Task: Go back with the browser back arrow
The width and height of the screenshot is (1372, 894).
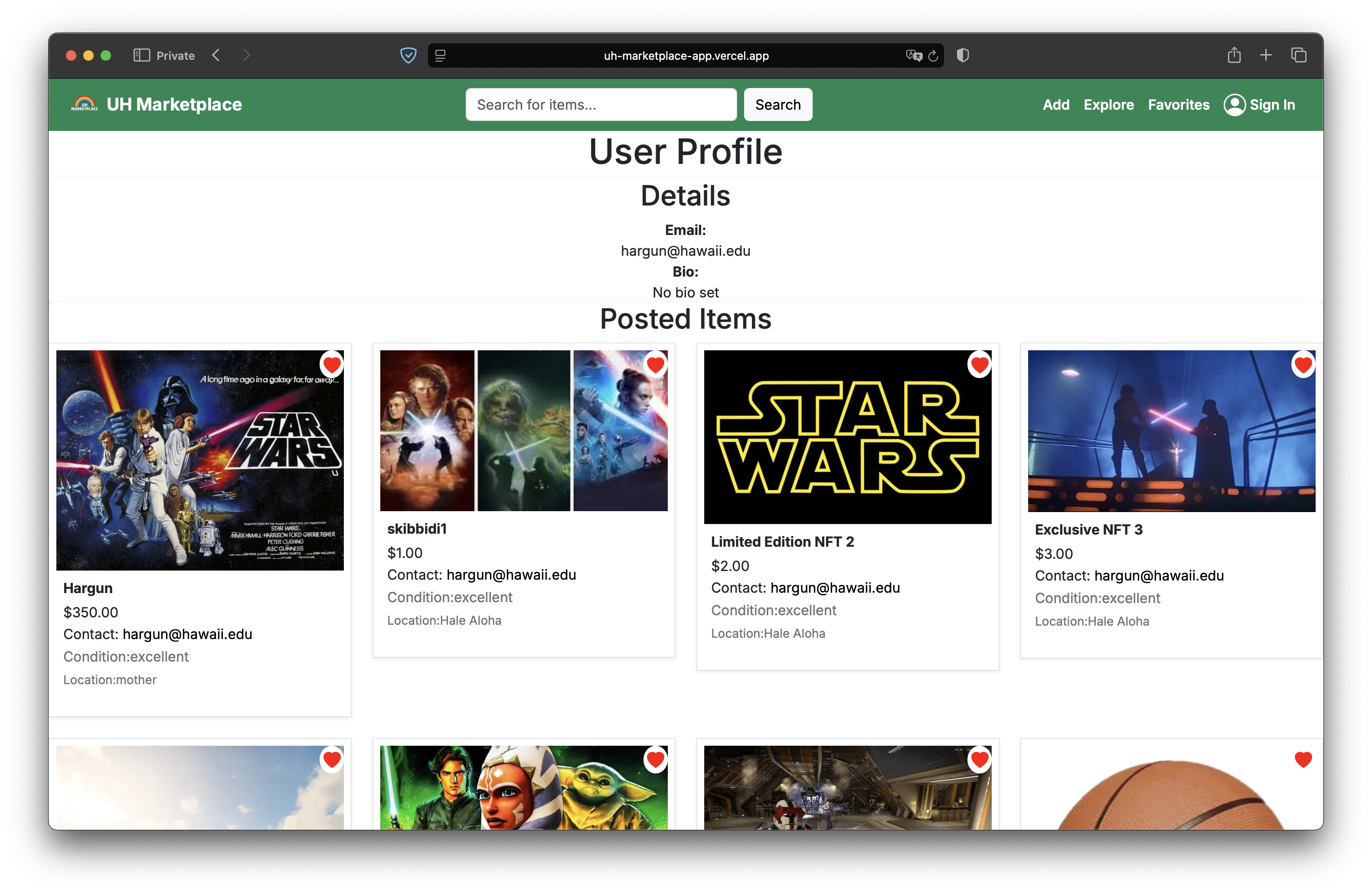Action: tap(216, 55)
